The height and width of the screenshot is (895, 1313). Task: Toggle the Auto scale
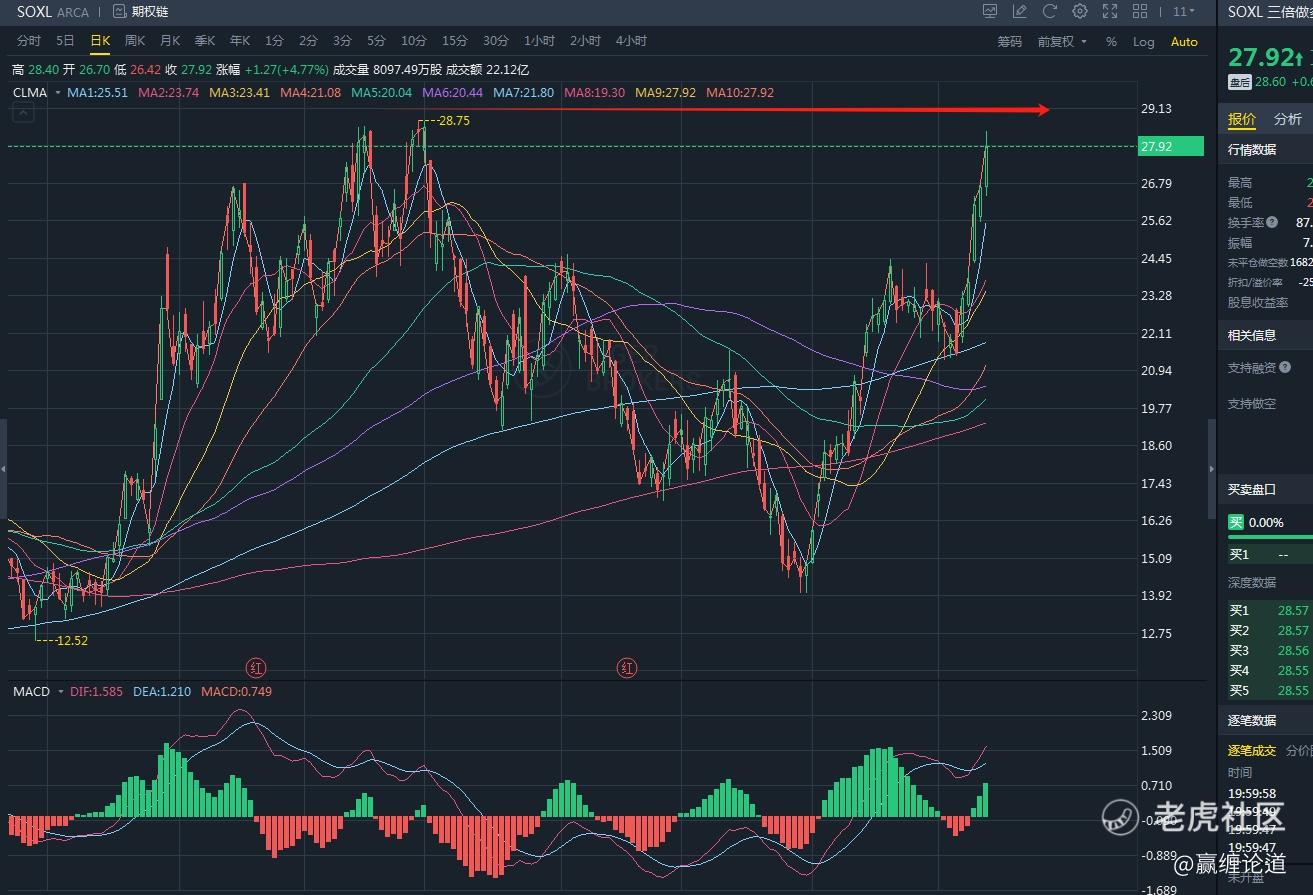point(1184,42)
